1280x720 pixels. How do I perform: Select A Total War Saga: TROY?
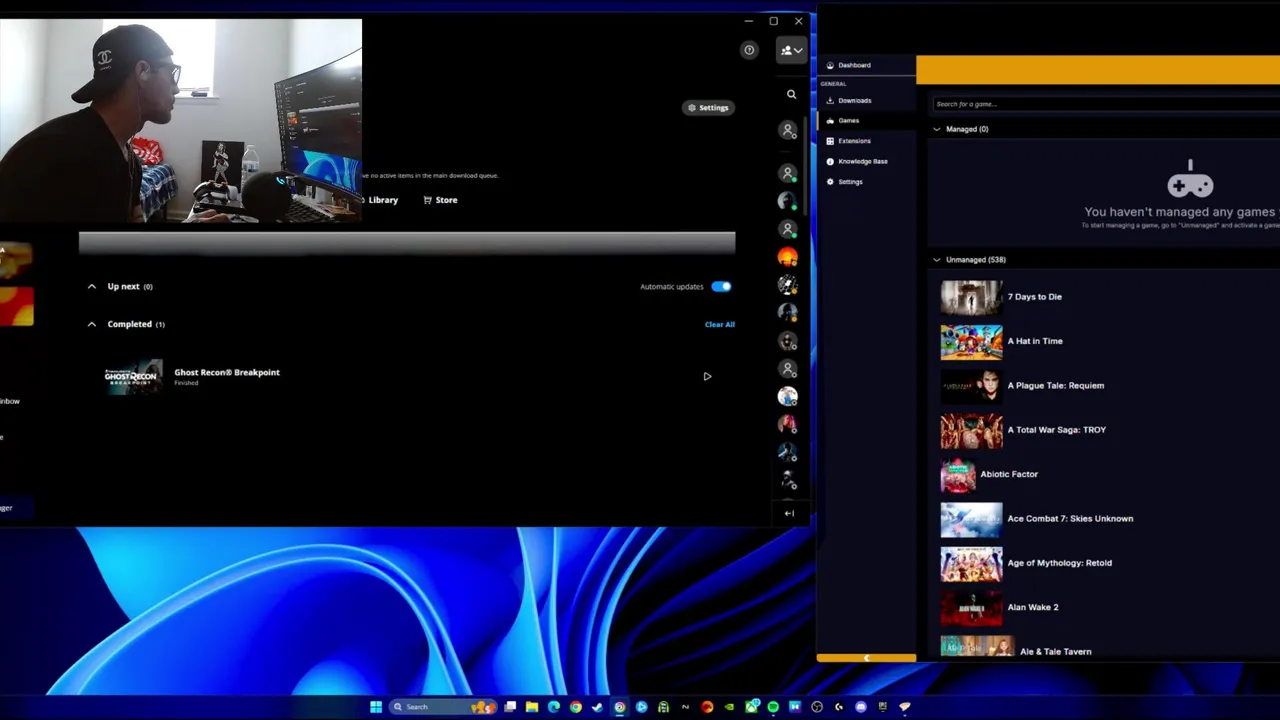[1056, 430]
